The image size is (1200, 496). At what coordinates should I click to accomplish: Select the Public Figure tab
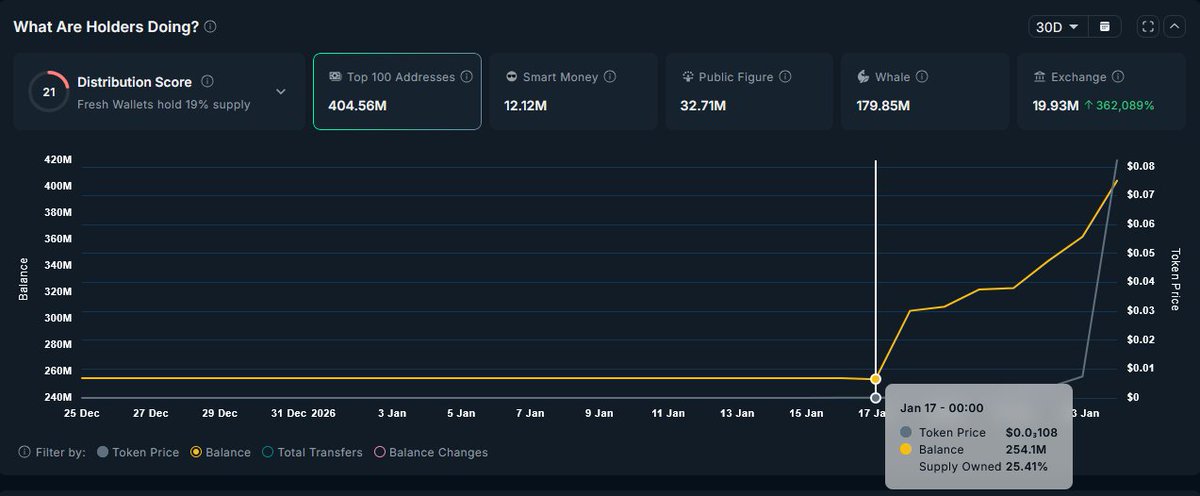pos(749,91)
